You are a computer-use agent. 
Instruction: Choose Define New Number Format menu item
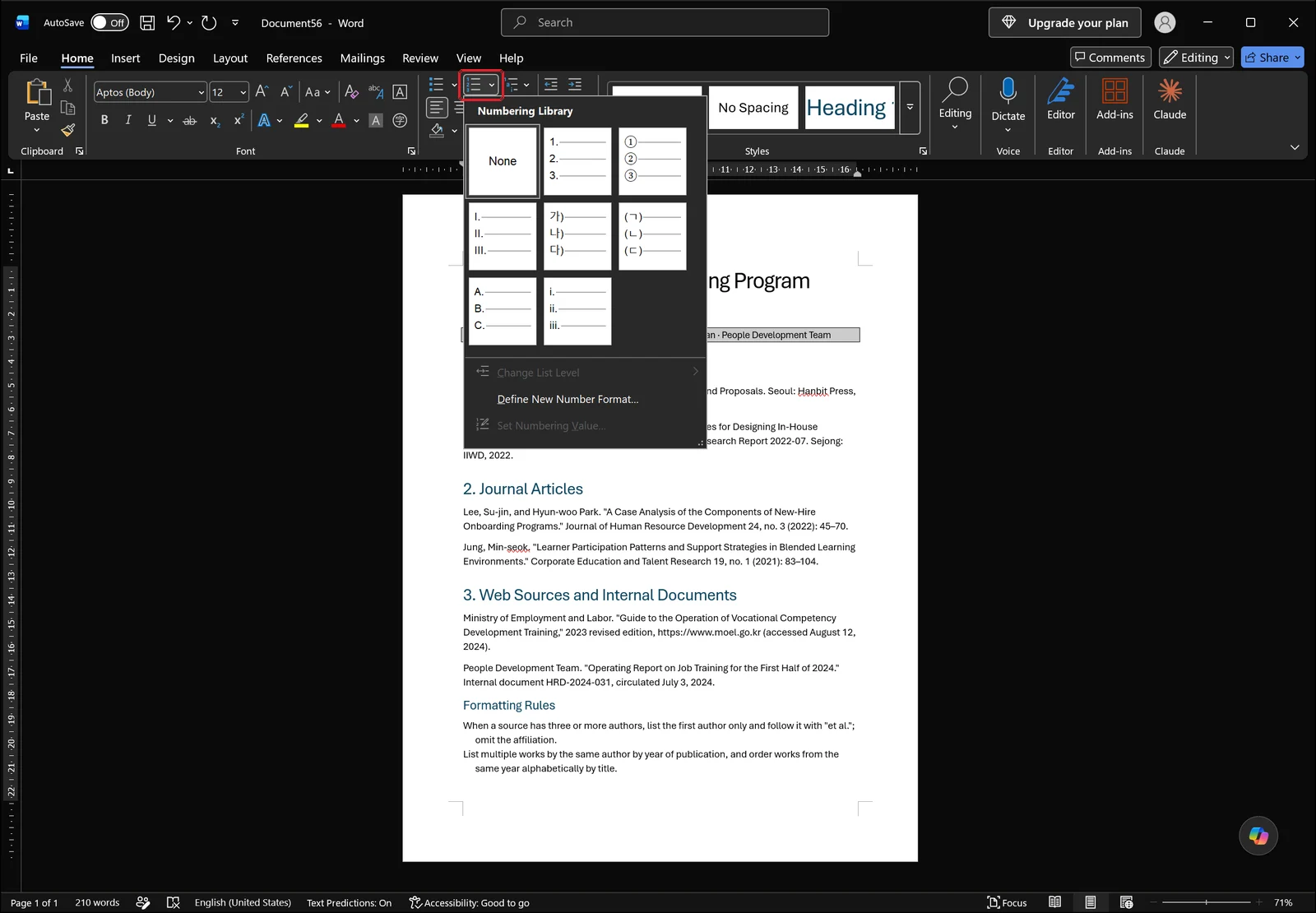(x=568, y=399)
